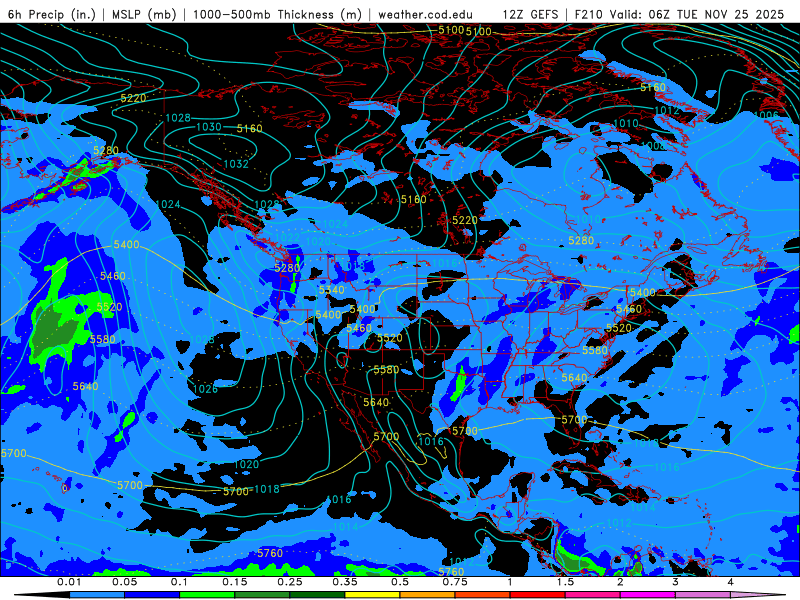Viewport: 800px width, 600px height.
Task: Click the '1026' pressure contour label
Action: (205, 389)
